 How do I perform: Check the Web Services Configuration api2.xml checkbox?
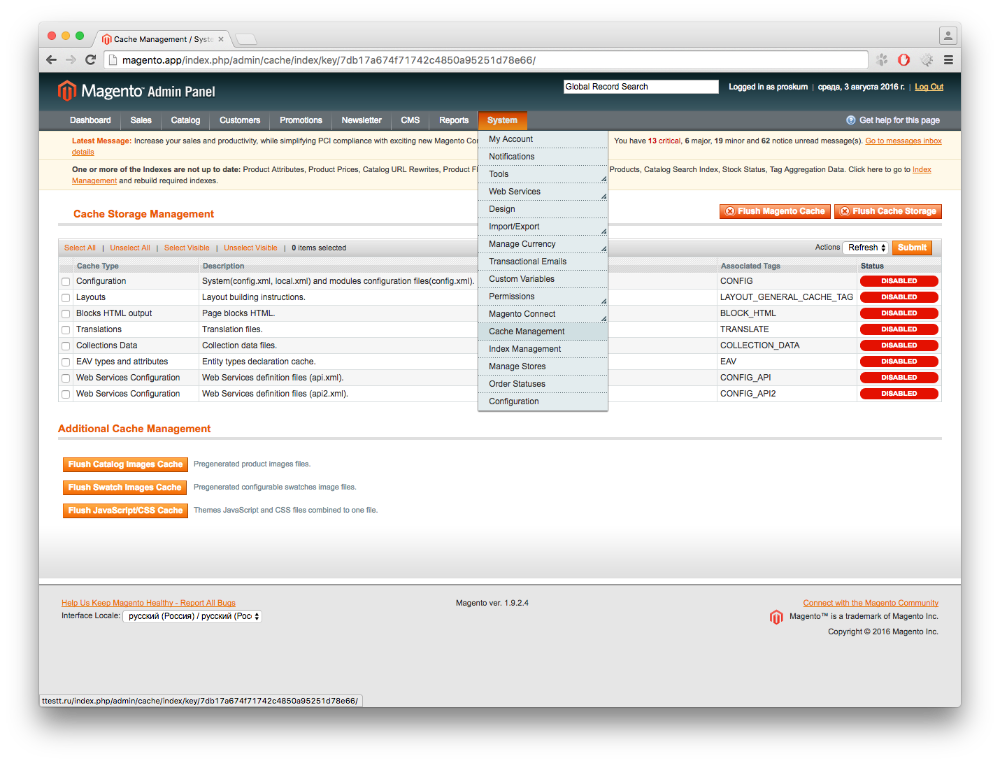(x=66, y=394)
